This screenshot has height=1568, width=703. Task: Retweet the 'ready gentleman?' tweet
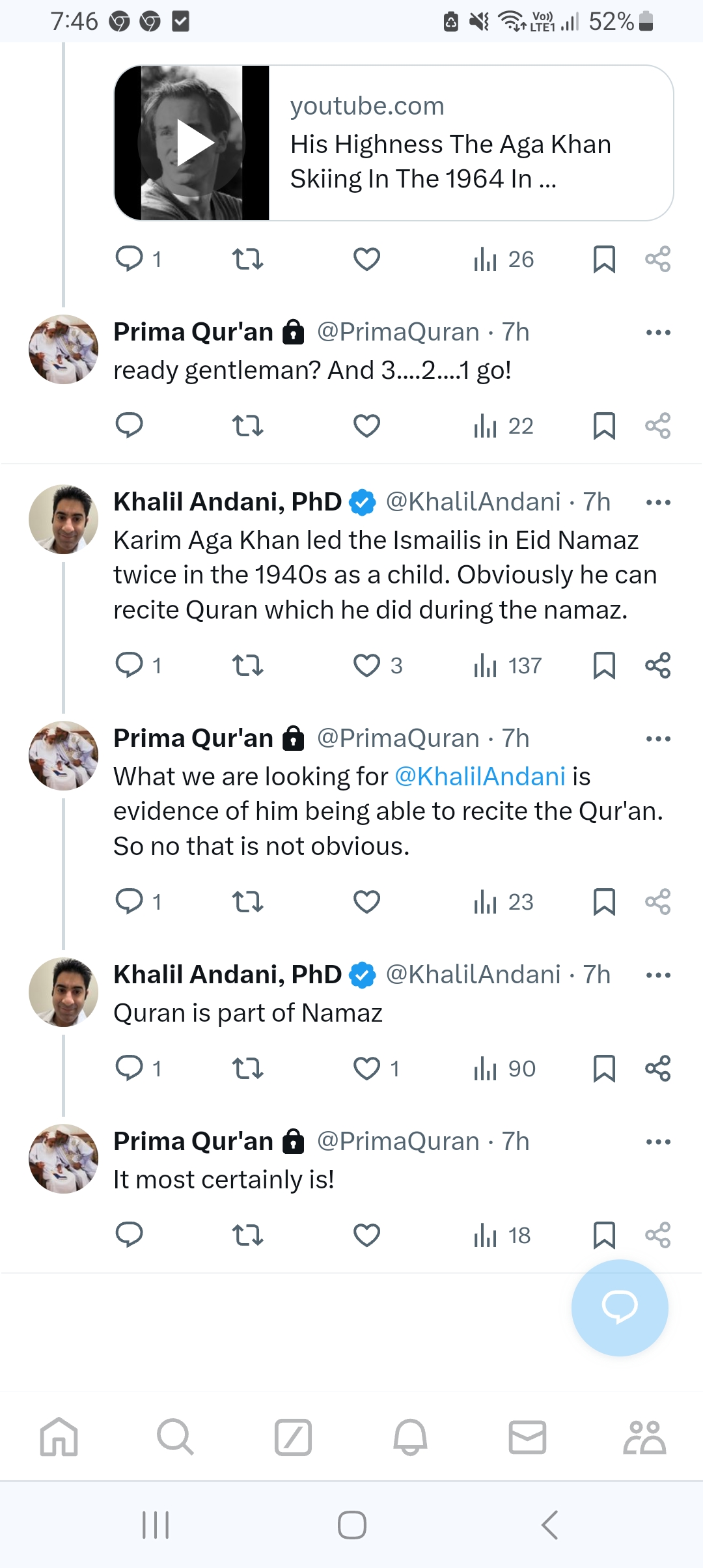point(248,426)
